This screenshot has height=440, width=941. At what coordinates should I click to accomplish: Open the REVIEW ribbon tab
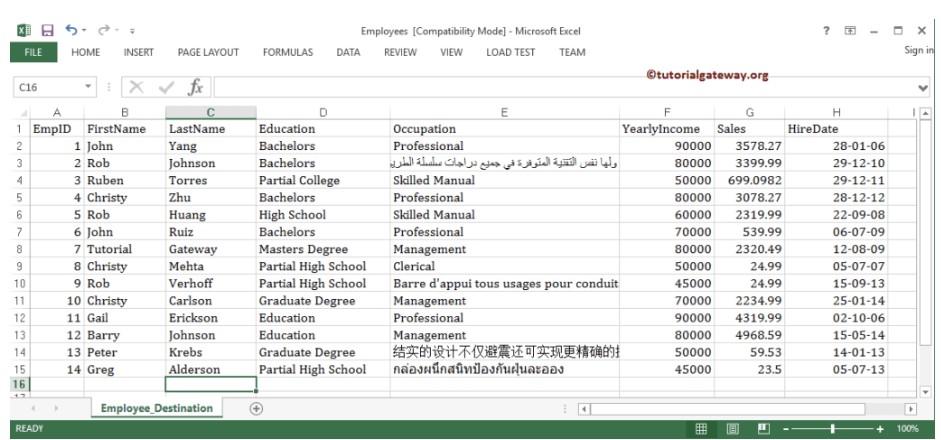pos(400,52)
